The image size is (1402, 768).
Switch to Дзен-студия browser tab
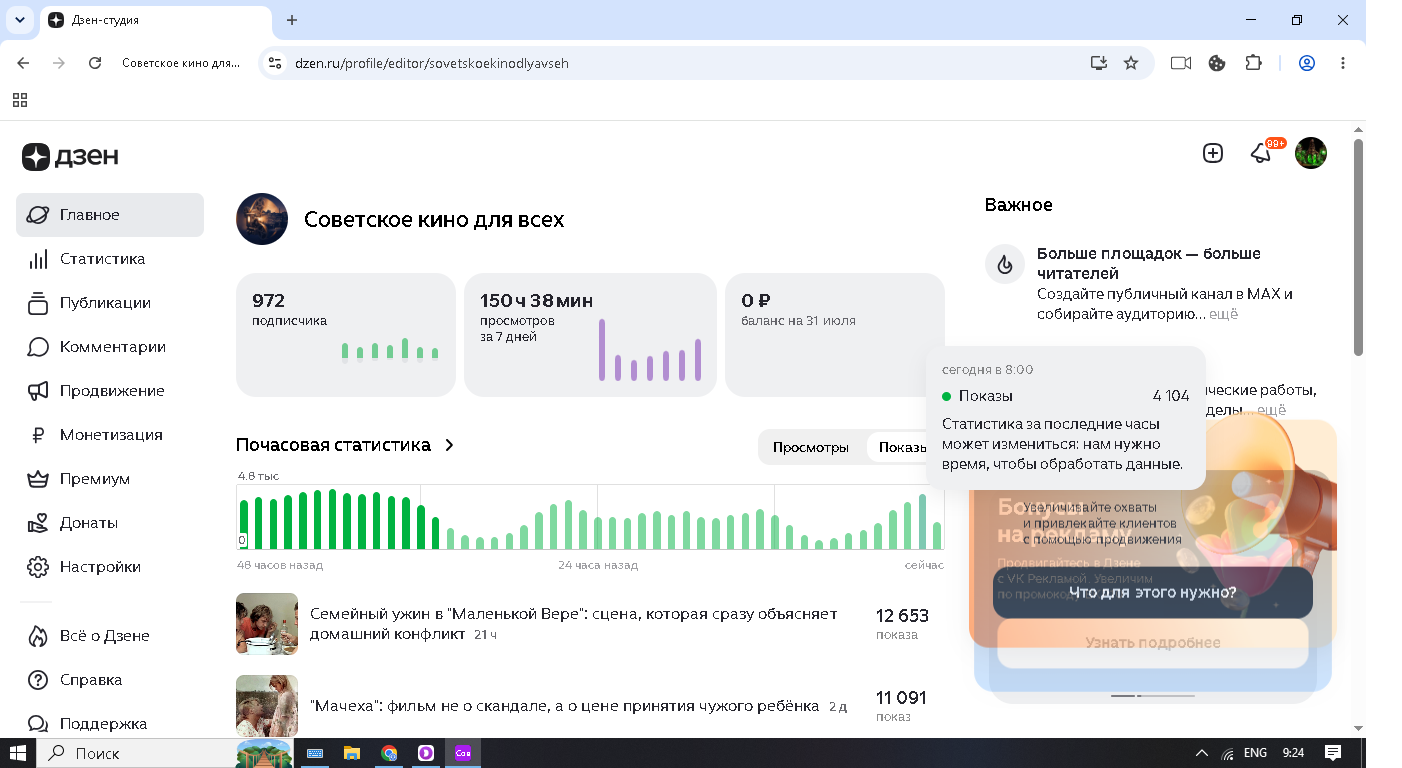[156, 20]
